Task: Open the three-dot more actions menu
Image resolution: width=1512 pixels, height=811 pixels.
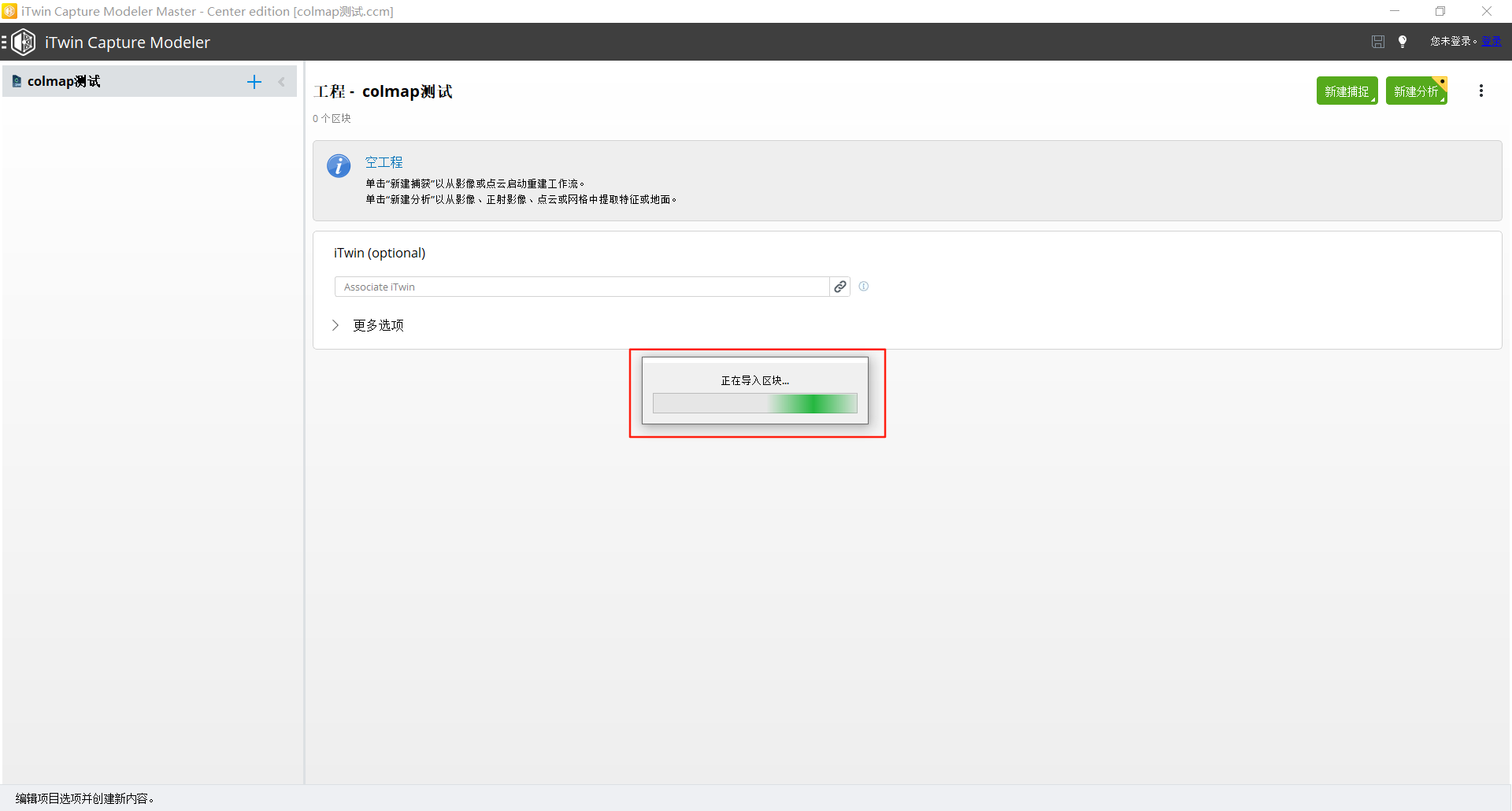Action: 1481,91
